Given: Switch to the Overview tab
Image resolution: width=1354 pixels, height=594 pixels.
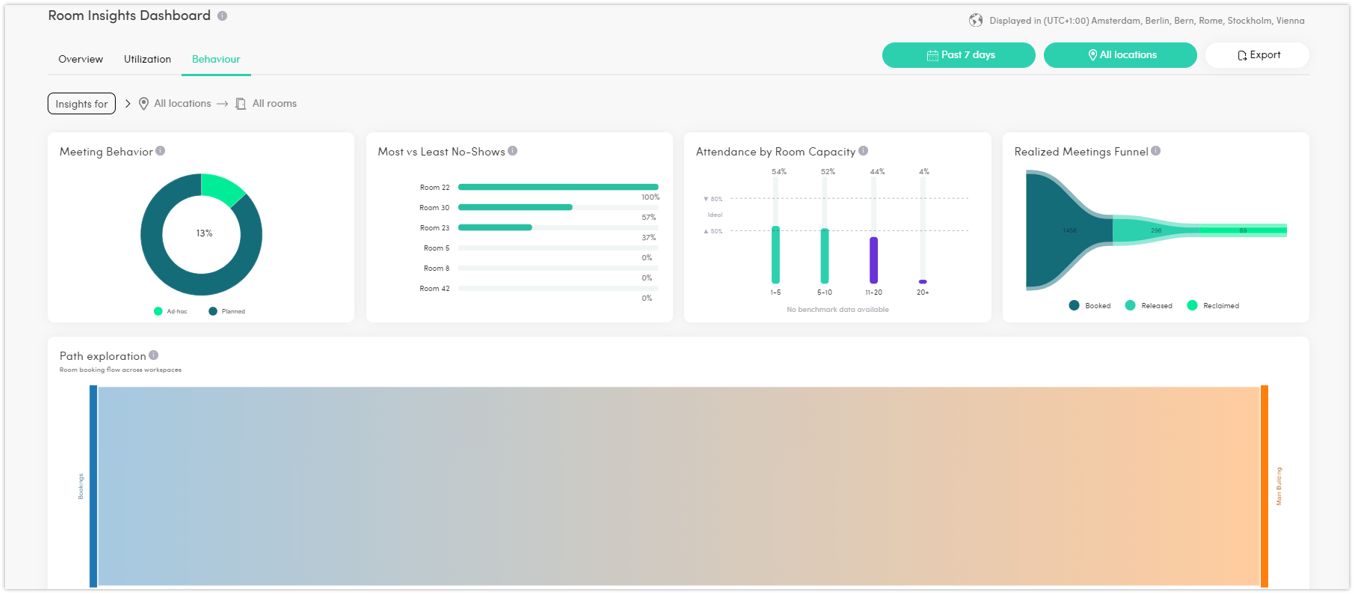Looking at the screenshot, I should [80, 59].
